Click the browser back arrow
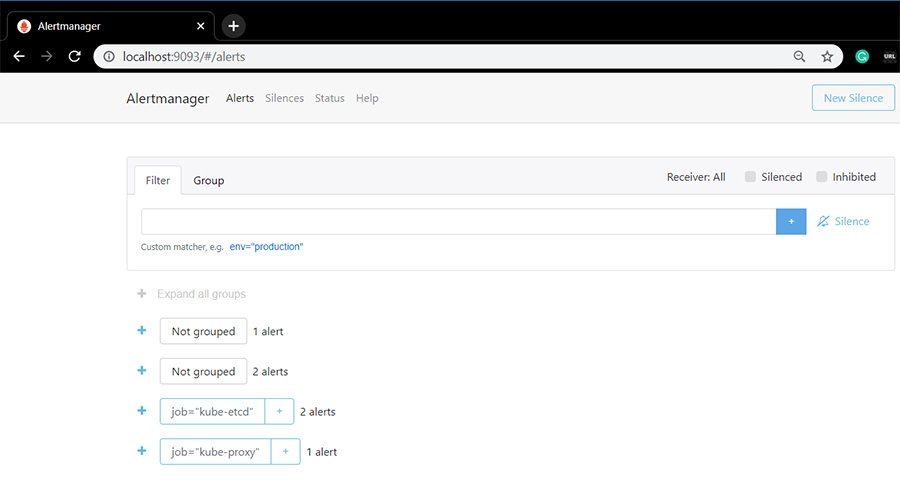This screenshot has height=491, width=900. tap(19, 57)
